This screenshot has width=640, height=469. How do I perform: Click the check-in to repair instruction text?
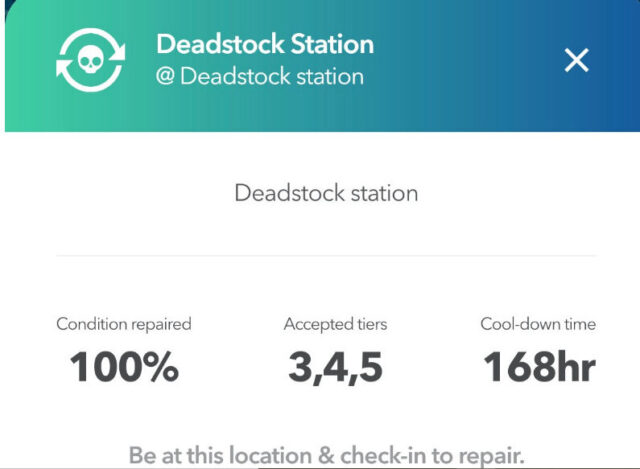[x=326, y=456]
